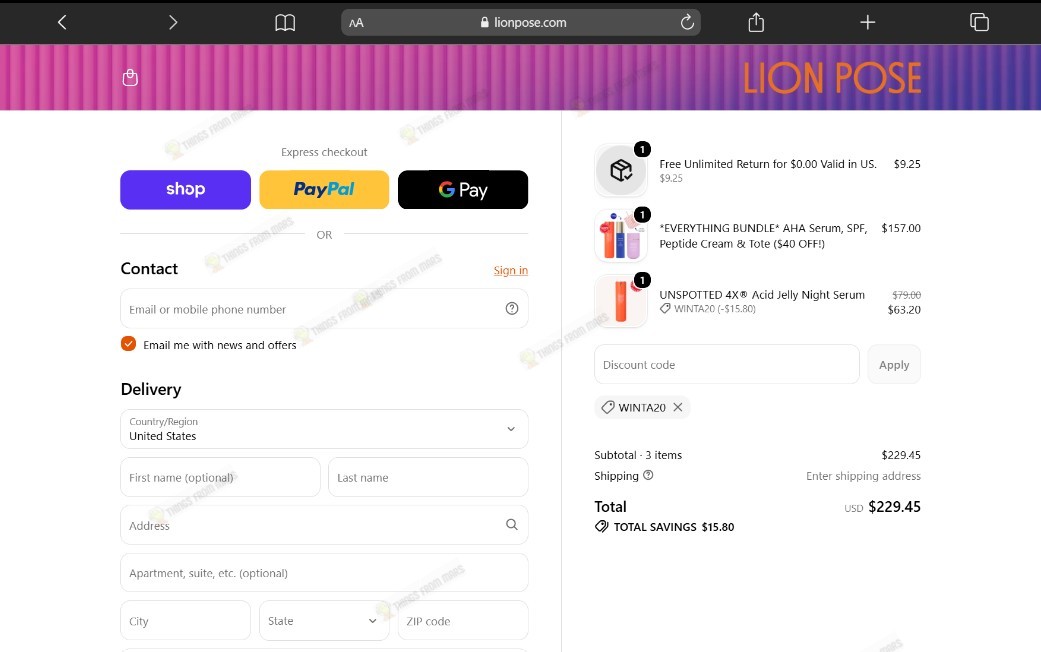Open the Safari bookmarks book icon
Image resolution: width=1041 pixels, height=652 pixels.
point(285,23)
